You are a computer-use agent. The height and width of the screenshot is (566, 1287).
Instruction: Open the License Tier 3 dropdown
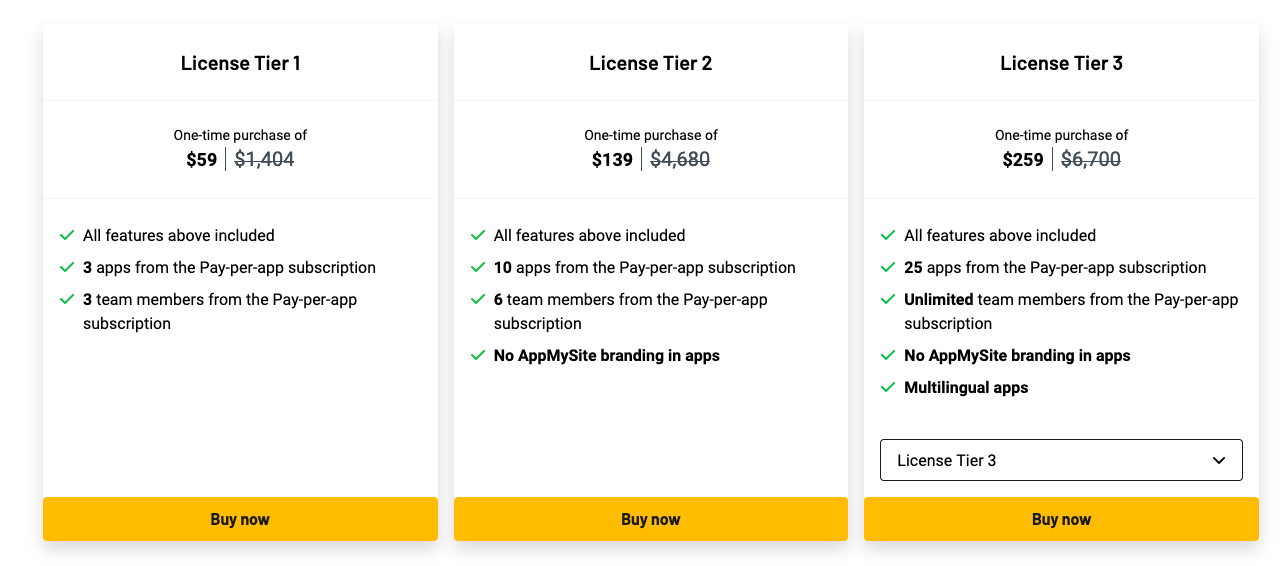(1060, 460)
